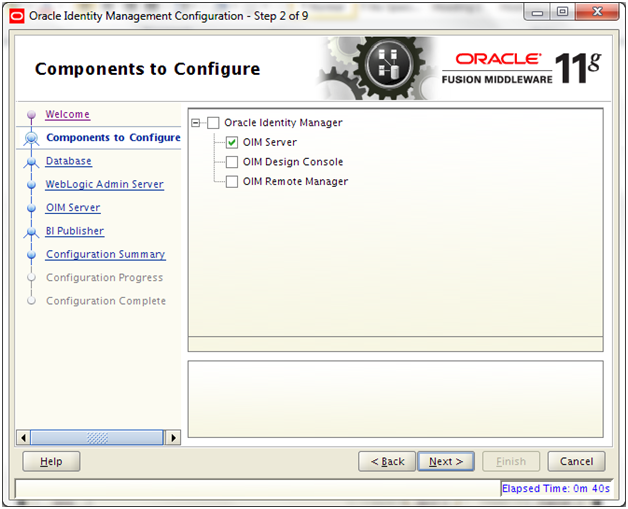Close the Oracle configuration window
Screen dimensions: 628x509
coord(597,12)
